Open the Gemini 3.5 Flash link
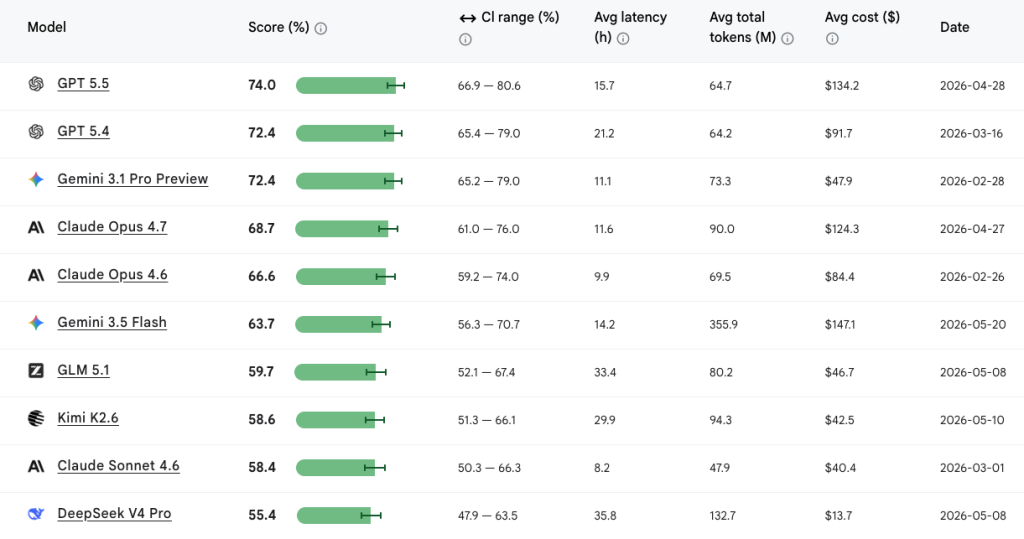The width and height of the screenshot is (1024, 539). pos(112,322)
